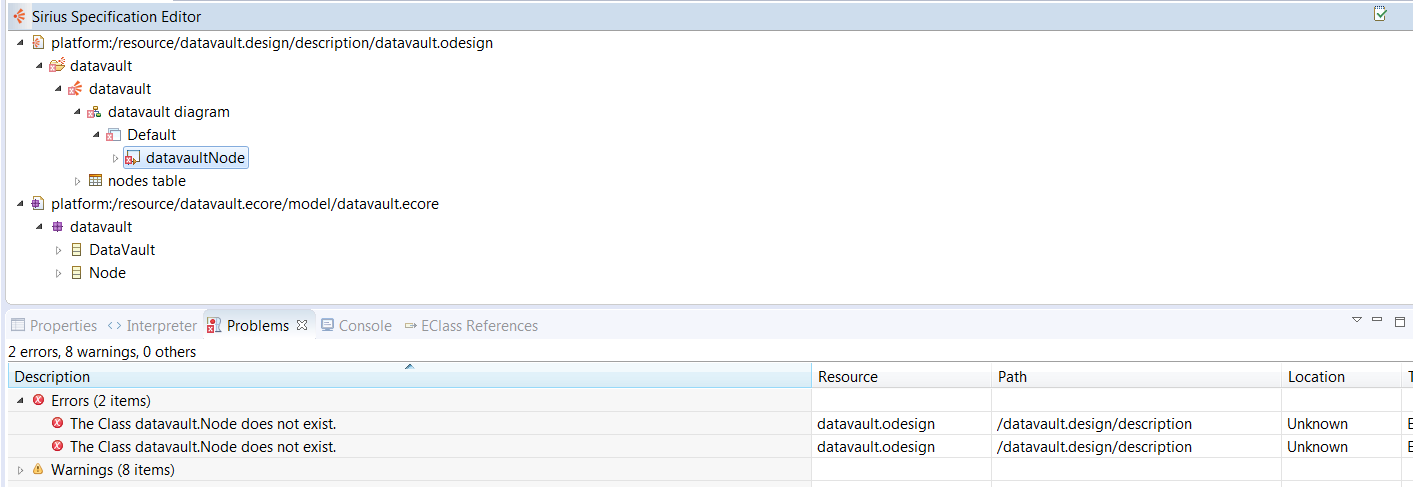Click the Sirius Specification Editor logo icon
Image resolution: width=1413 pixels, height=487 pixels.
[19, 16]
